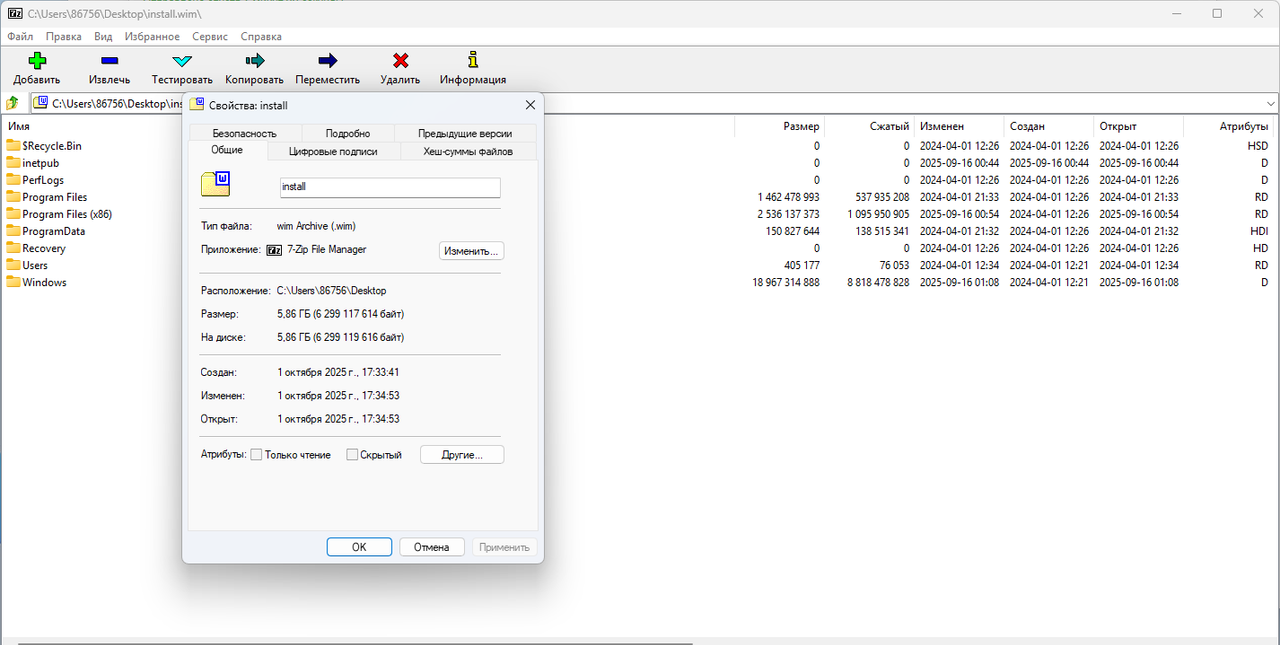
Task: Click the Program Files folder icon
Action: tap(13, 197)
